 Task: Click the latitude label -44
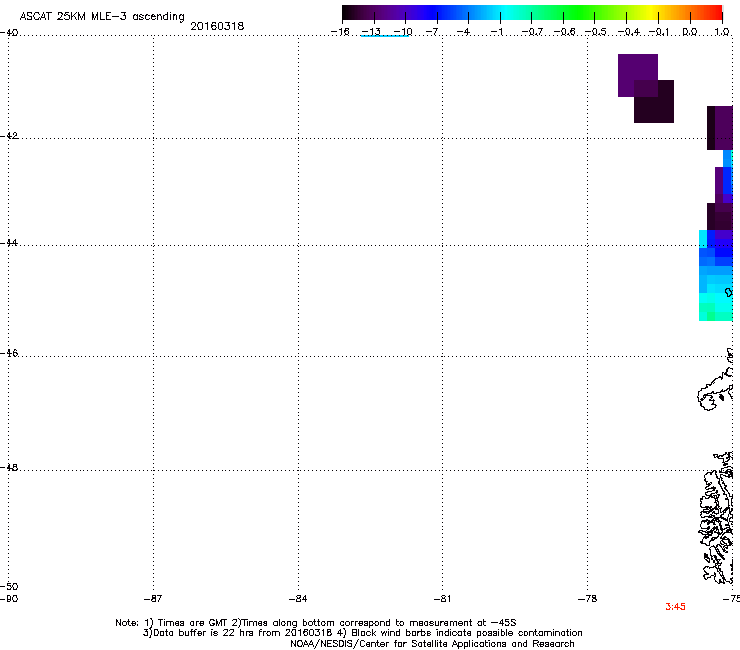9,243
